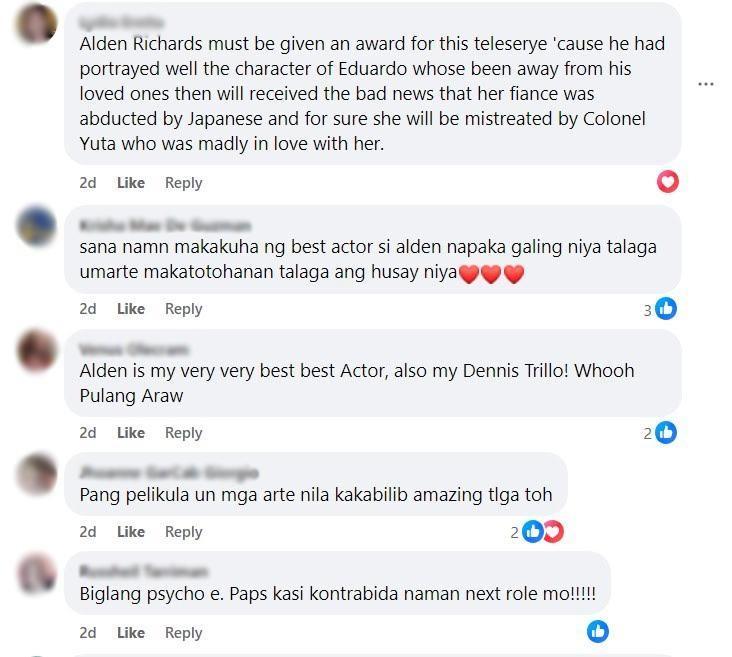
Task: Click thumbs-up reaction under Biglang psycho comment
Action: point(598,631)
